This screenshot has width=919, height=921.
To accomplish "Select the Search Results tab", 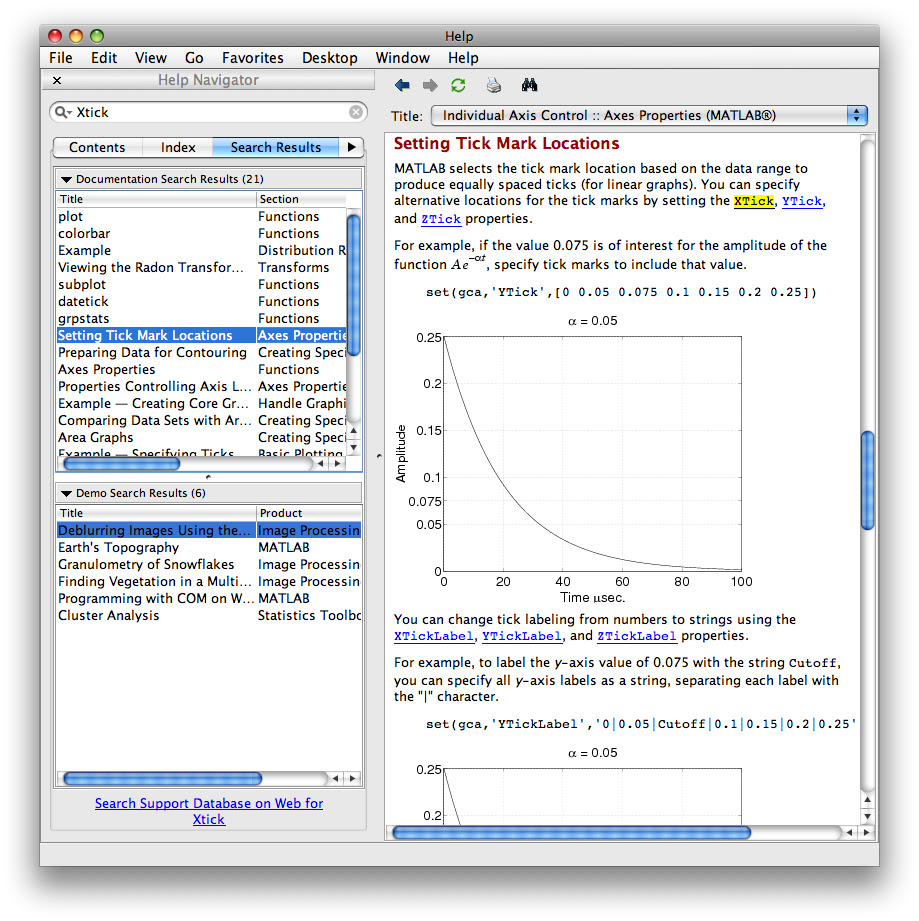I will pos(276,147).
